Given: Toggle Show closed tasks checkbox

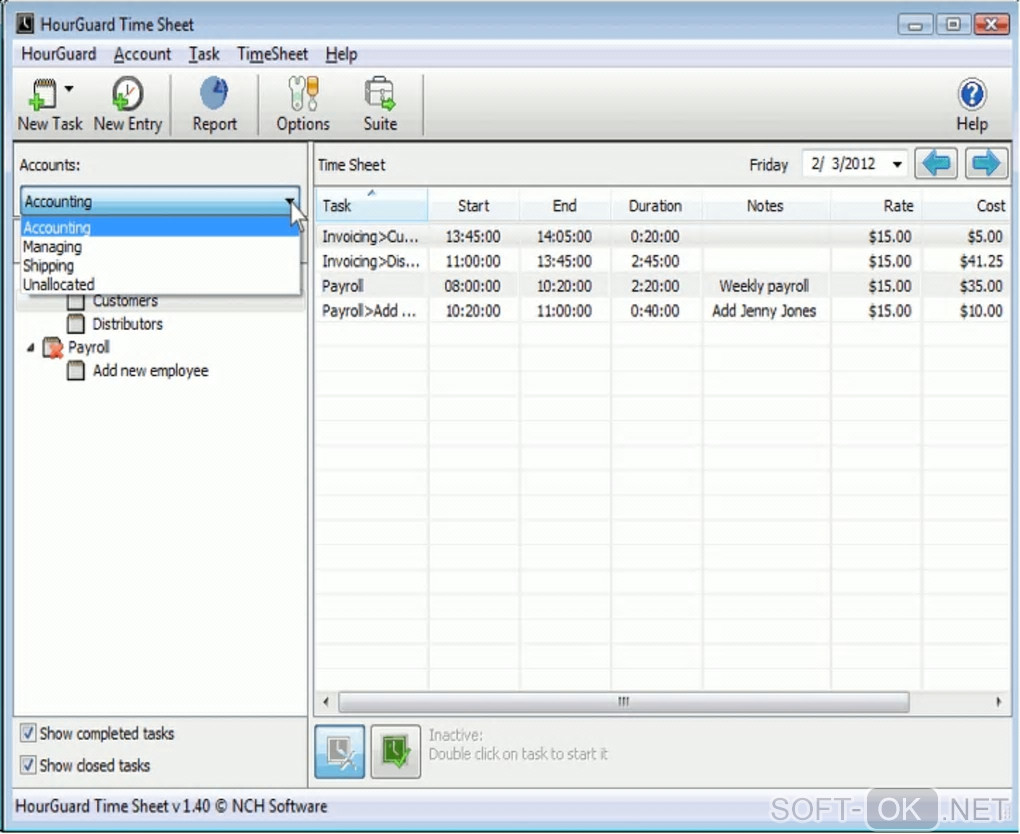Looking at the screenshot, I should coord(27,764).
